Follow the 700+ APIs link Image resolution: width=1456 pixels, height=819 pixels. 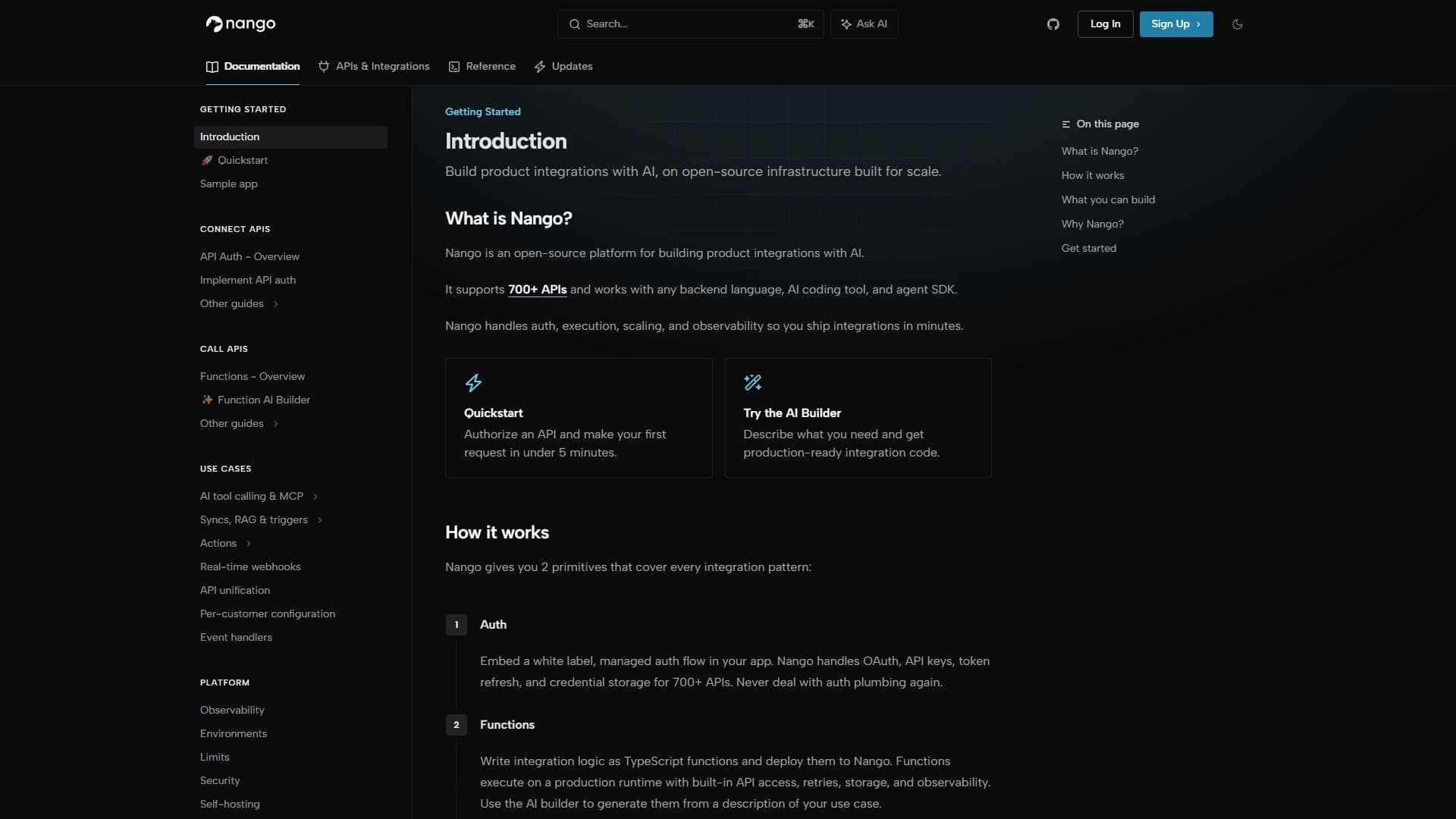click(x=537, y=290)
